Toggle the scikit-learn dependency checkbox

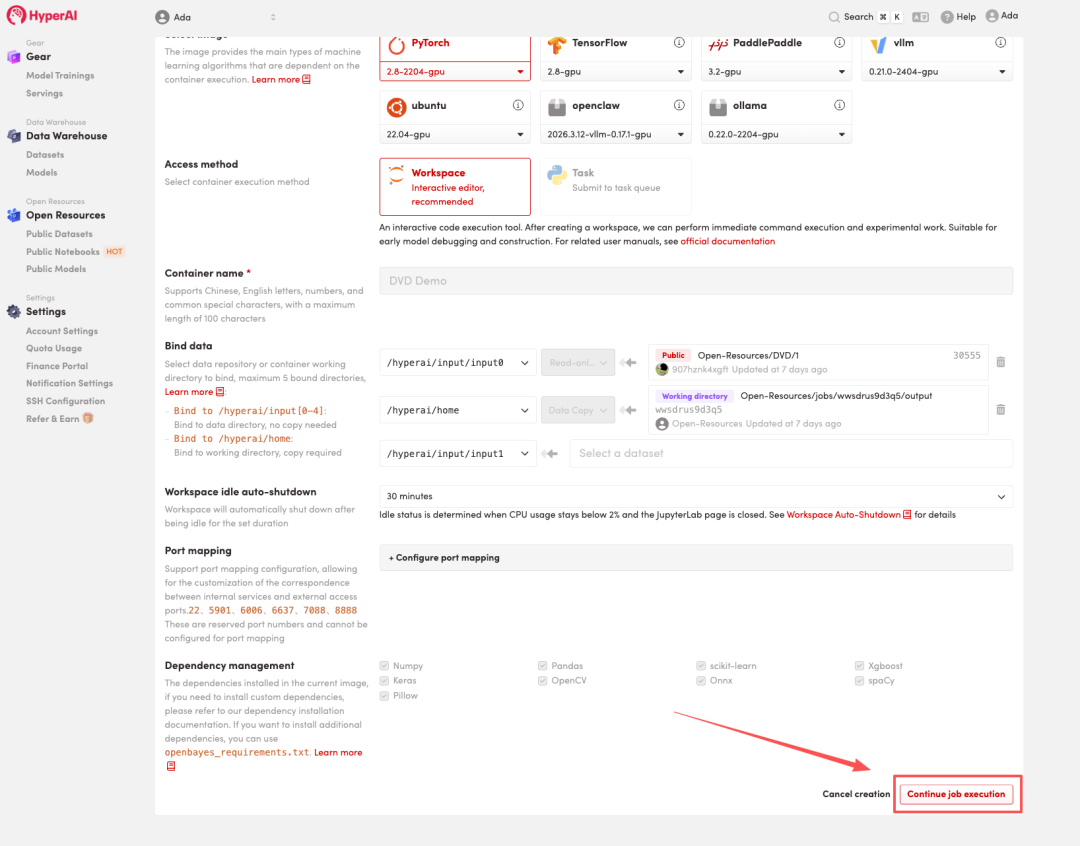(701, 666)
